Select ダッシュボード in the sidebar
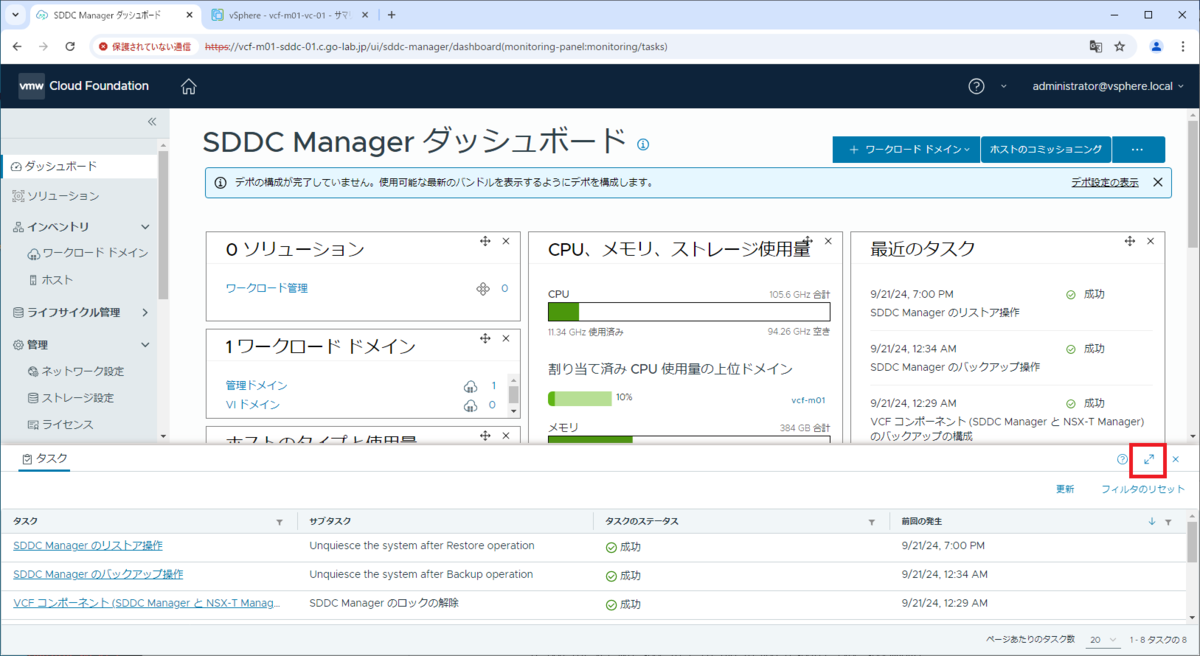The width and height of the screenshot is (1200, 656). tap(79, 165)
